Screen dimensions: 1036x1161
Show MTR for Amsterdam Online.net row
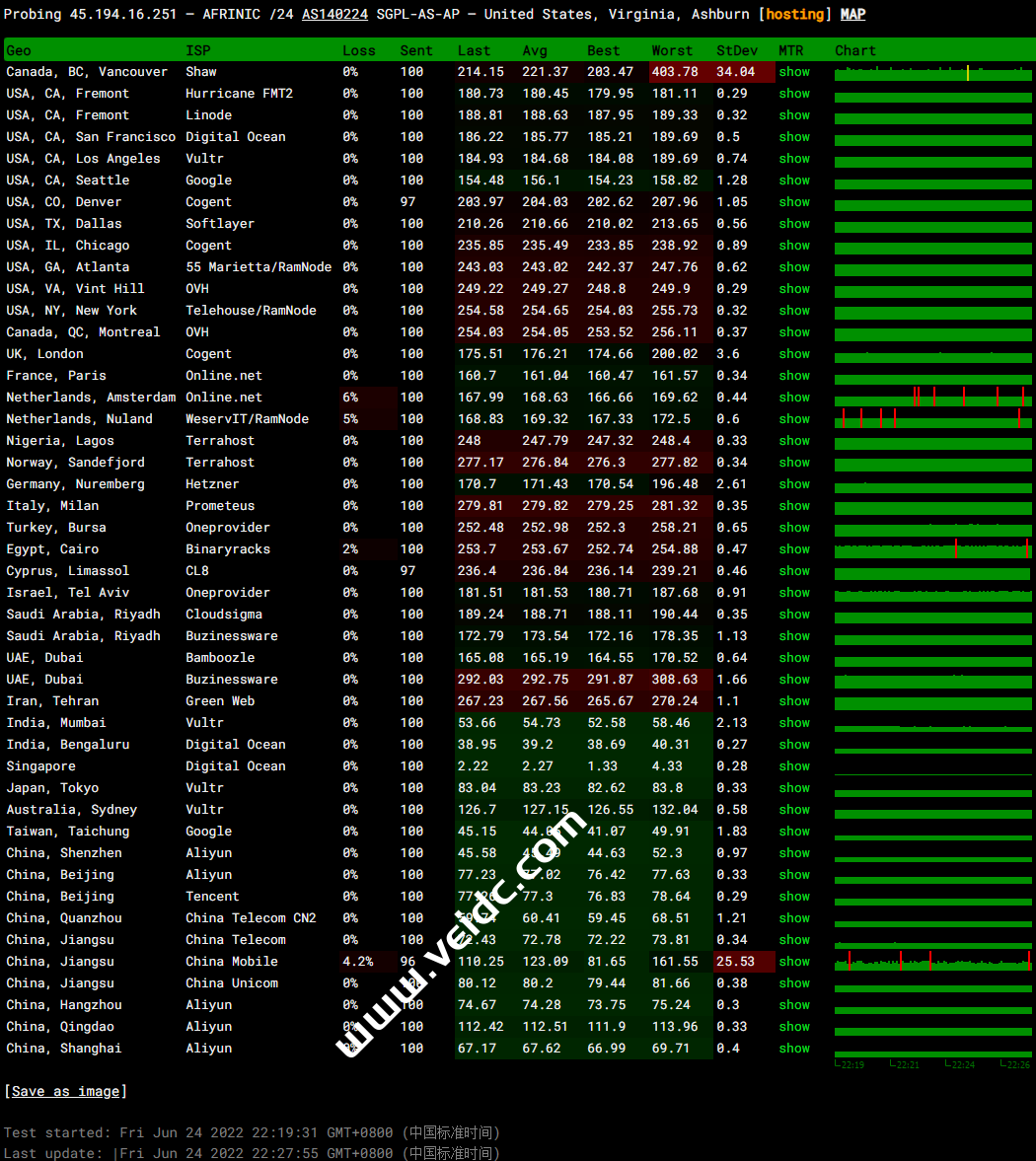[x=794, y=398]
